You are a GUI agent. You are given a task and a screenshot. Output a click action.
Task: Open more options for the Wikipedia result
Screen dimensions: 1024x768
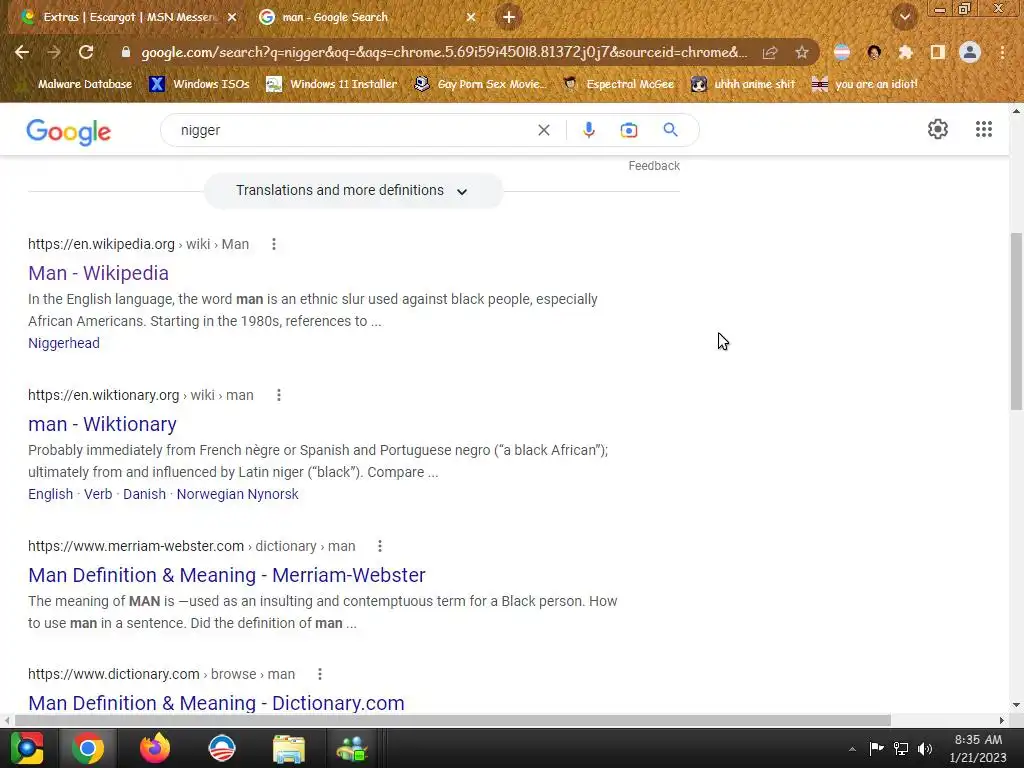(x=274, y=244)
